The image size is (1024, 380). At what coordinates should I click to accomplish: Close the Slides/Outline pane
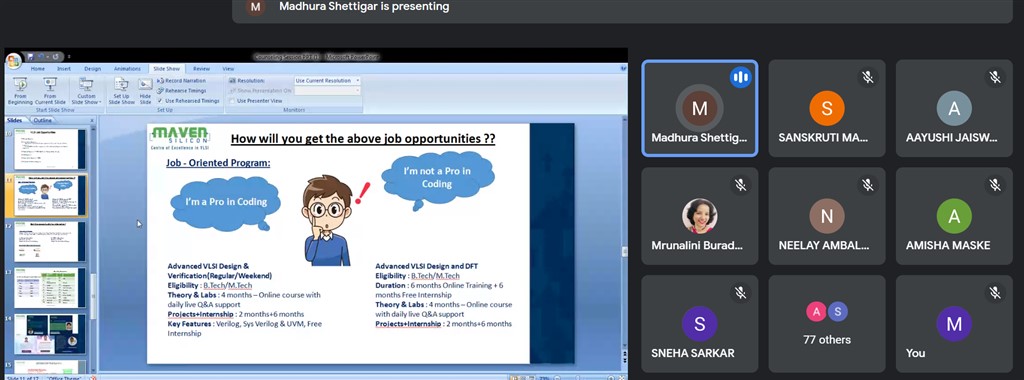click(x=92, y=120)
